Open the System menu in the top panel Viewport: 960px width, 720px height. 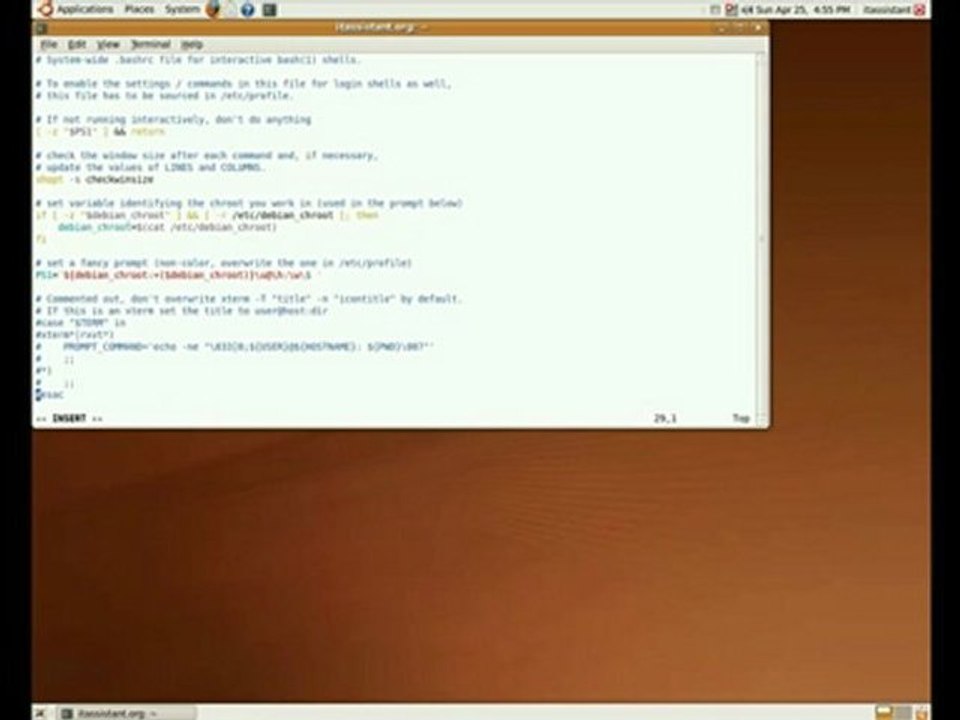[182, 9]
